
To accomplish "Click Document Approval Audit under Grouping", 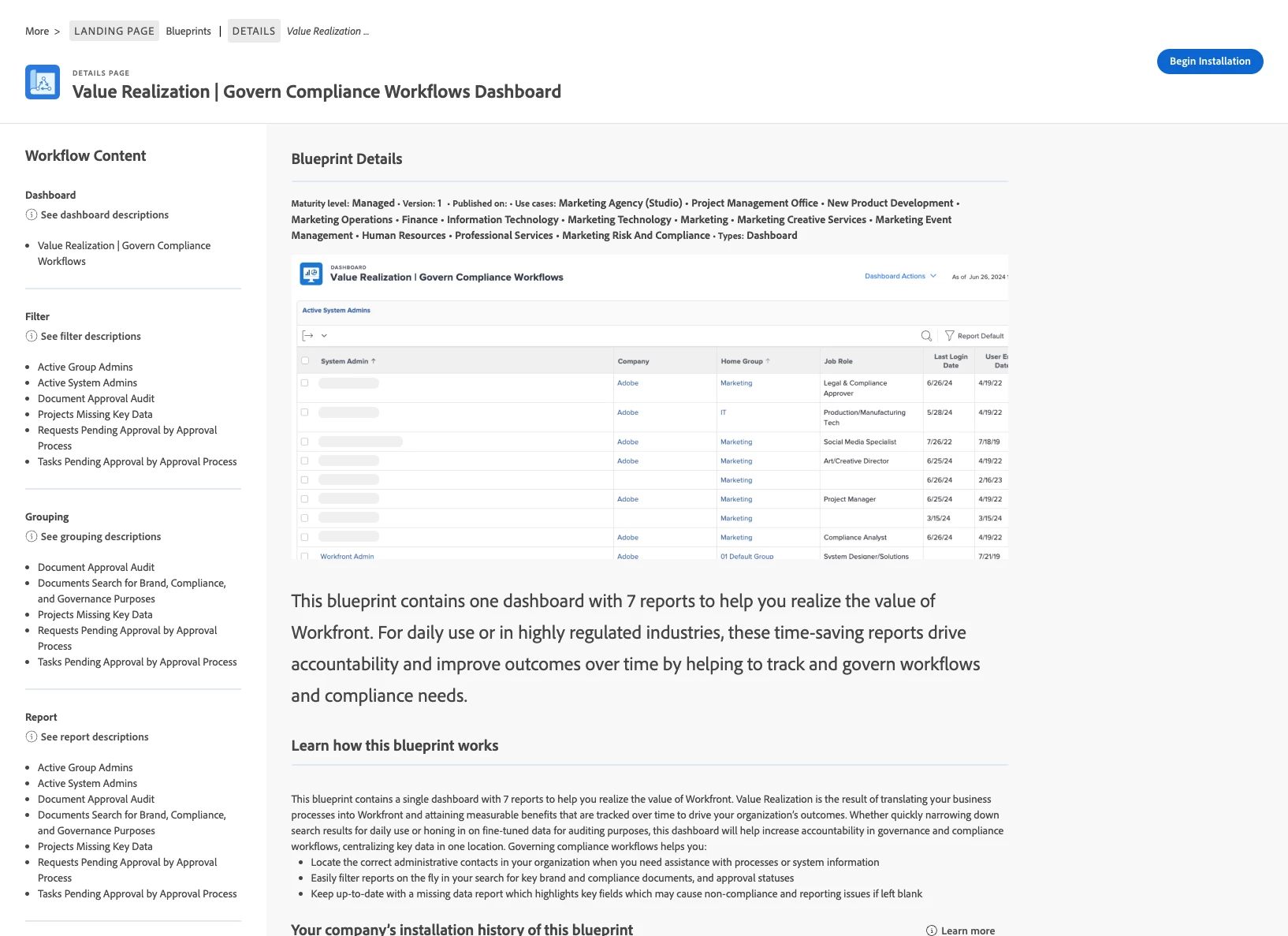I will tap(96, 567).
